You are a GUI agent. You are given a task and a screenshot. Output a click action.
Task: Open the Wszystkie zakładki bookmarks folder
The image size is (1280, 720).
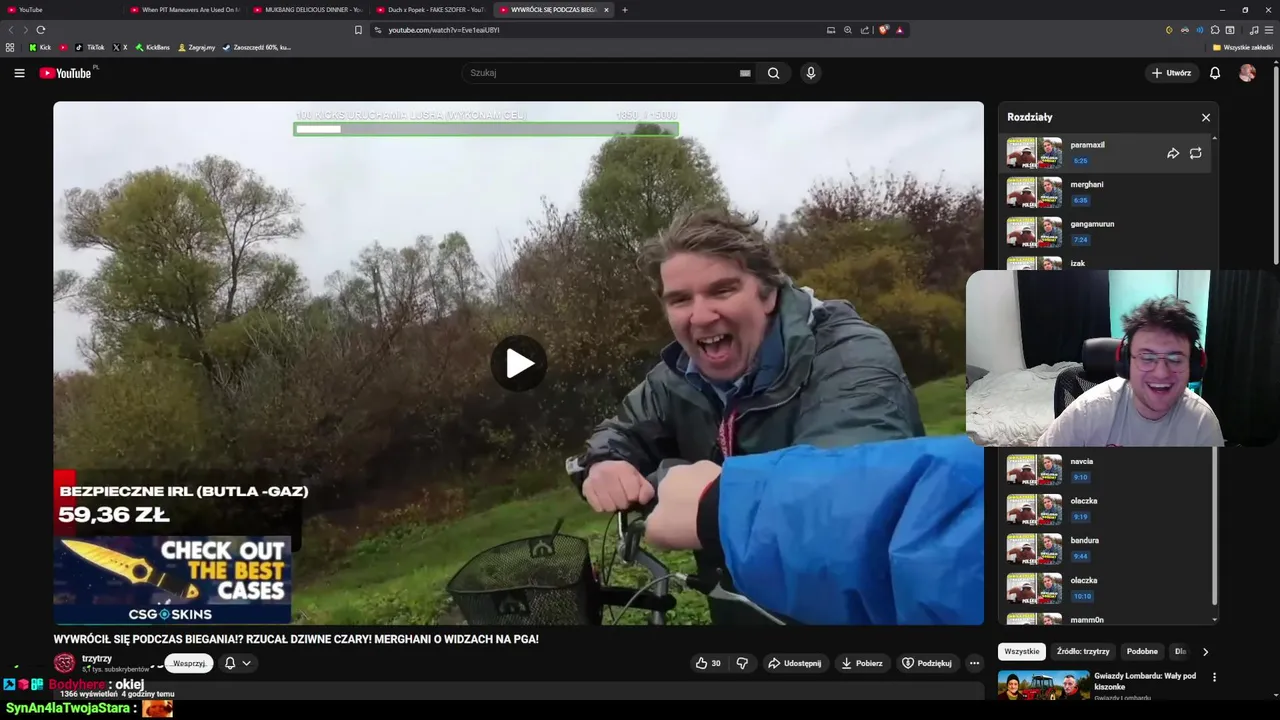[x=1243, y=47]
